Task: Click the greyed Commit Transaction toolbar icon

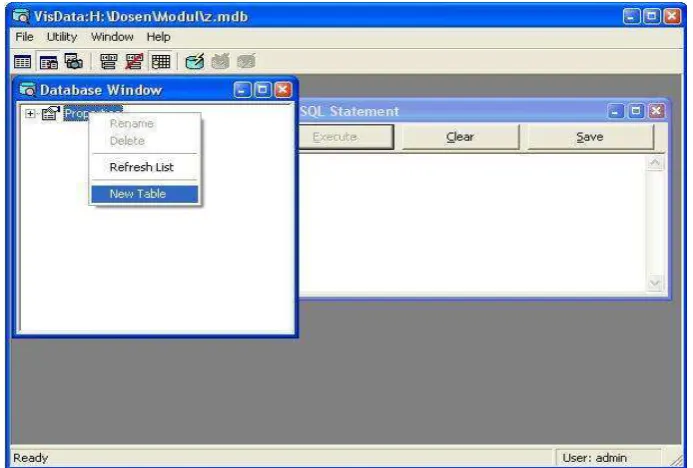Action: [246, 61]
